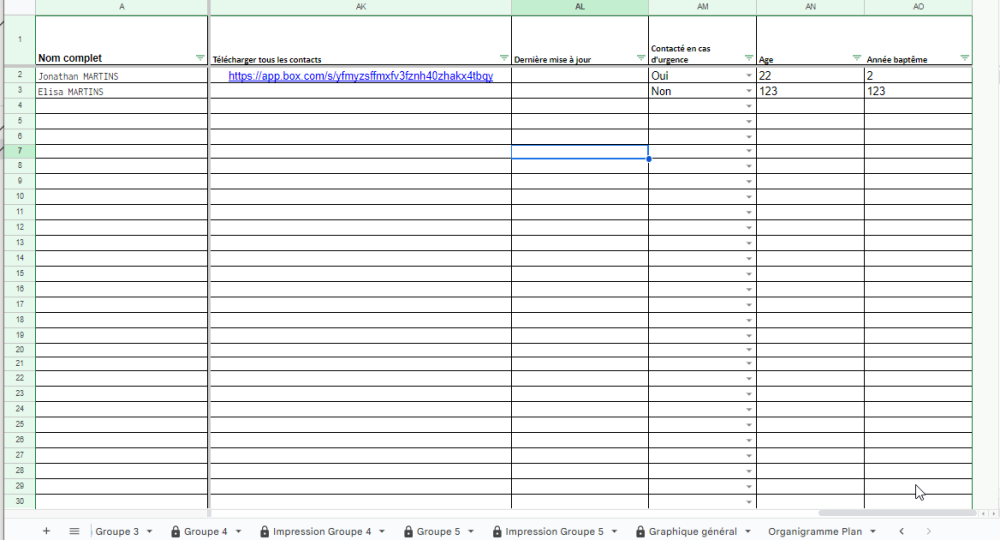Viewport: 1000px width, 540px height.
Task: Open row 15 emergency contact dropdown
Action: [749, 274]
